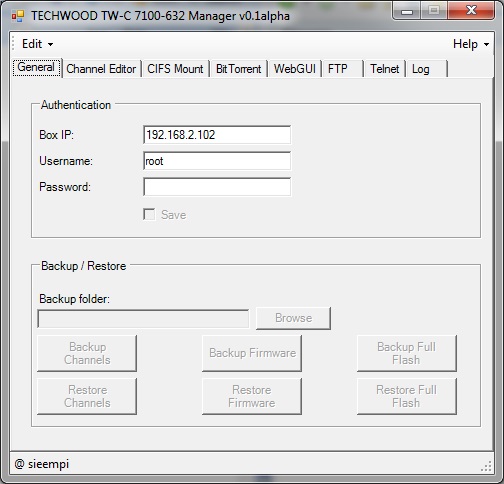This screenshot has width=504, height=484.
Task: Click the Restore Channels button
Action: pos(87,396)
